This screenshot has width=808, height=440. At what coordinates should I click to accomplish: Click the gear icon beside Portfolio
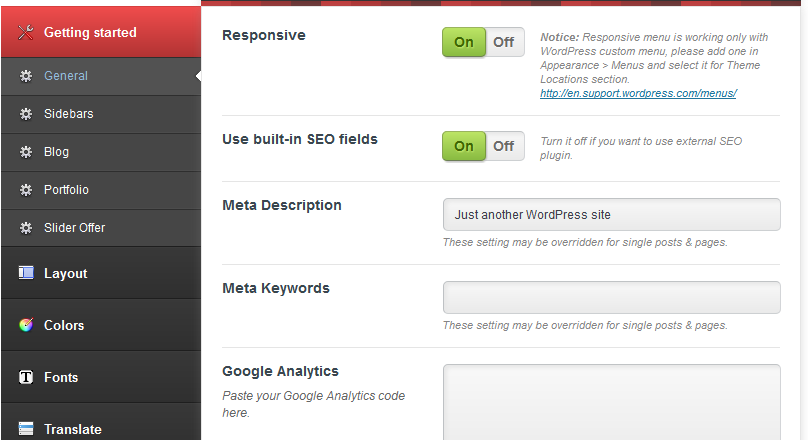(x=26, y=190)
